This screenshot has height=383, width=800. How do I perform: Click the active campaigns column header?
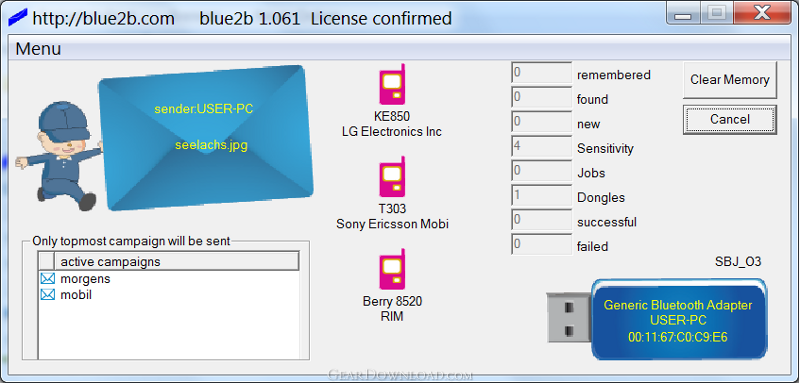pos(177,262)
